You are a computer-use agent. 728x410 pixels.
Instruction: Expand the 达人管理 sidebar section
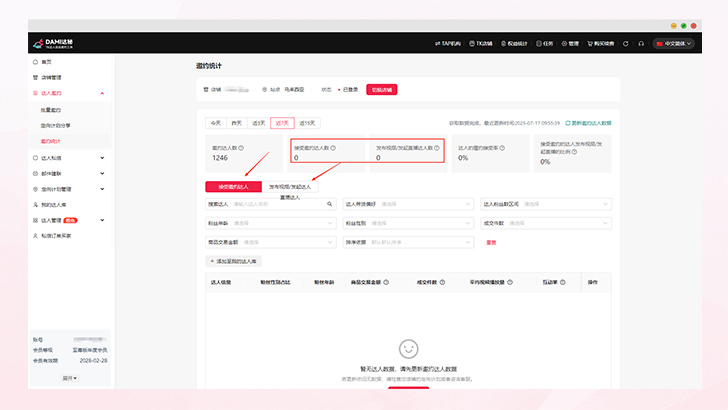[69, 220]
